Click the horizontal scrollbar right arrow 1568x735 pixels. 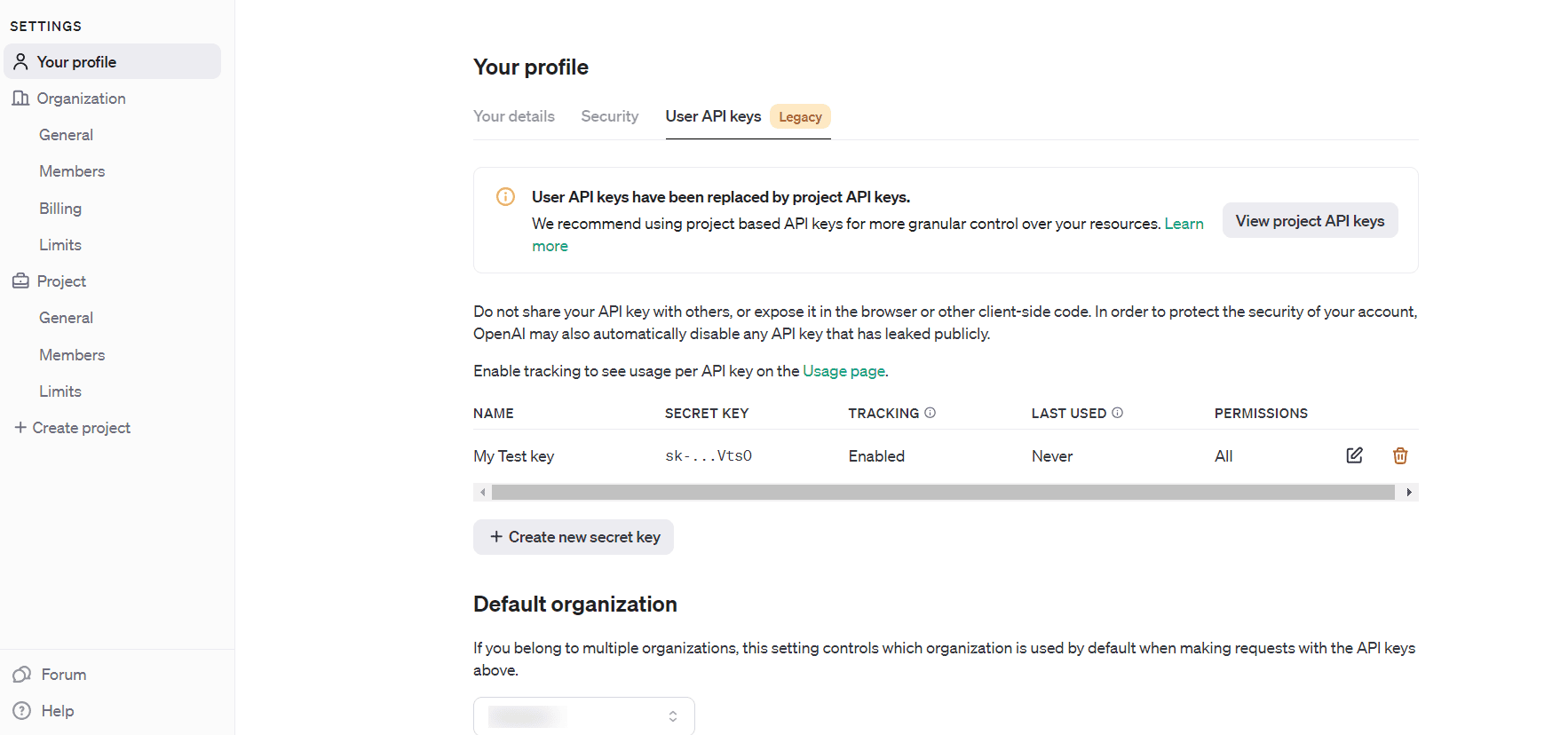1409,493
